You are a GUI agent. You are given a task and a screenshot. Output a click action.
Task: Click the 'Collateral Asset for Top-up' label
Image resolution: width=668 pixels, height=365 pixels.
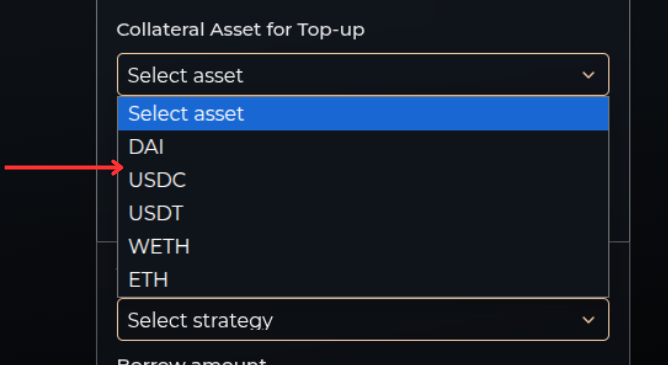click(240, 30)
